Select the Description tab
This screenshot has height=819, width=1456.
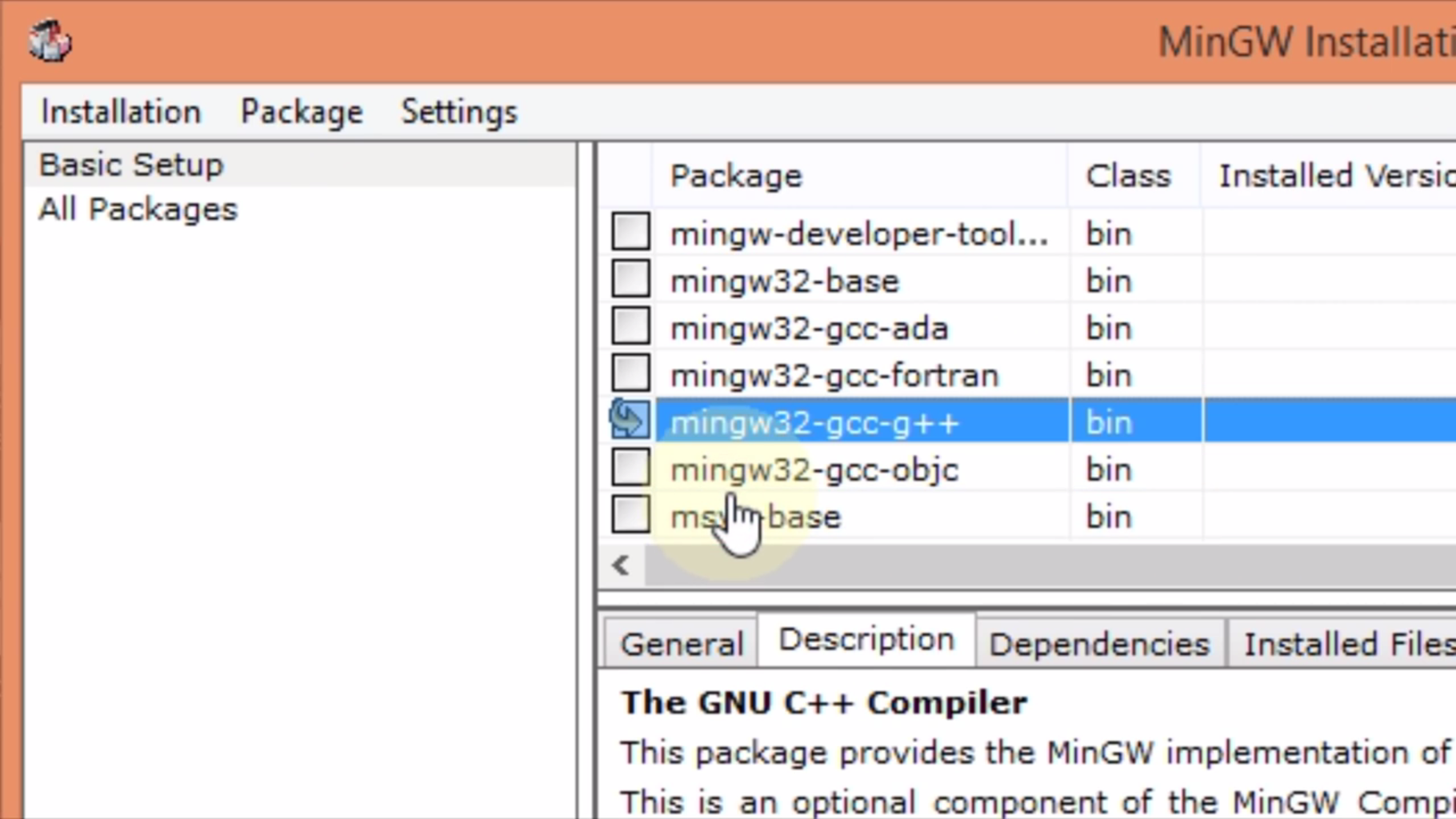point(865,638)
